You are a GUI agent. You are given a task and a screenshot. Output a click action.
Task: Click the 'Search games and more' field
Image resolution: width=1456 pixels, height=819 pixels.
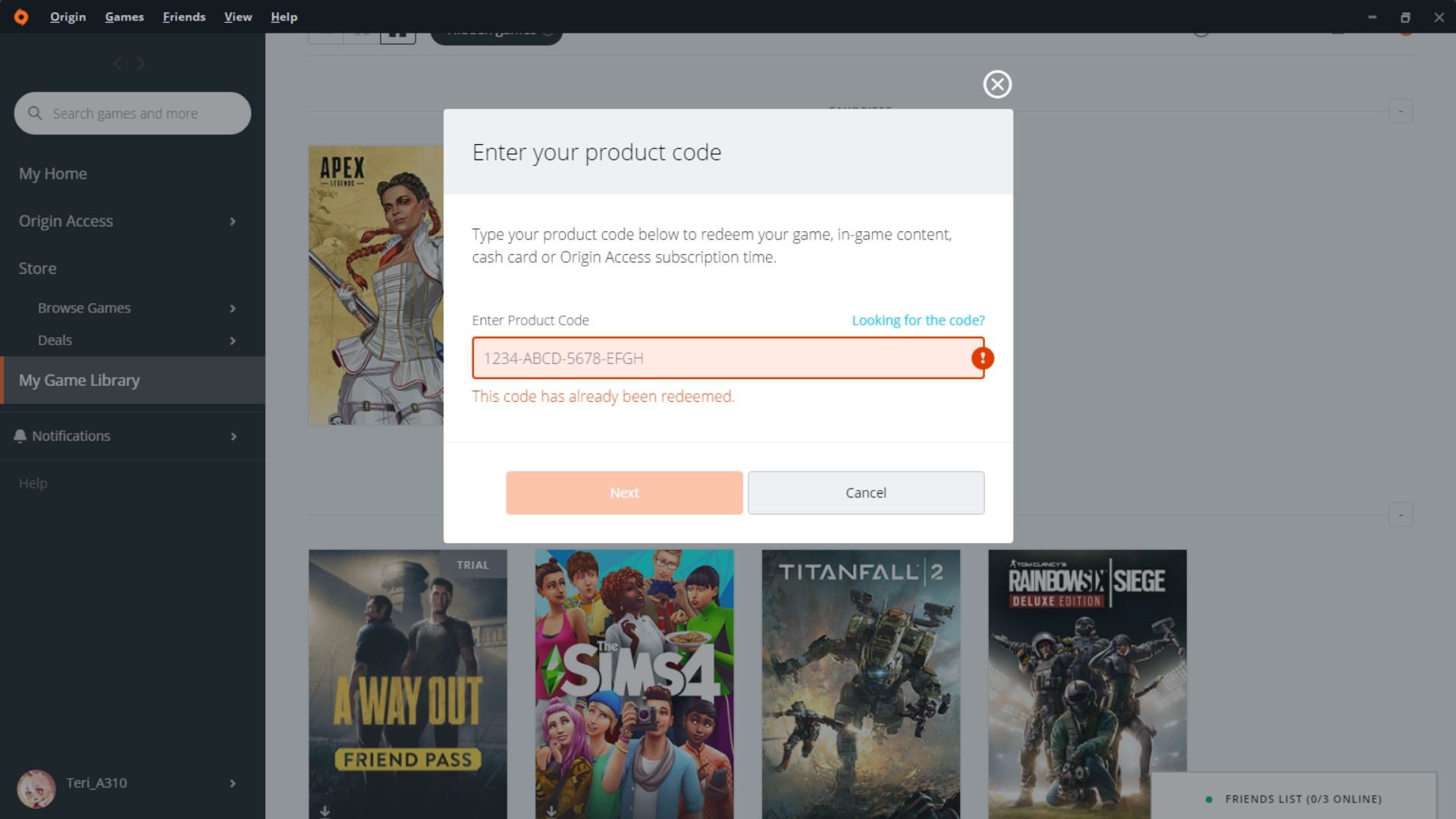pos(133,113)
